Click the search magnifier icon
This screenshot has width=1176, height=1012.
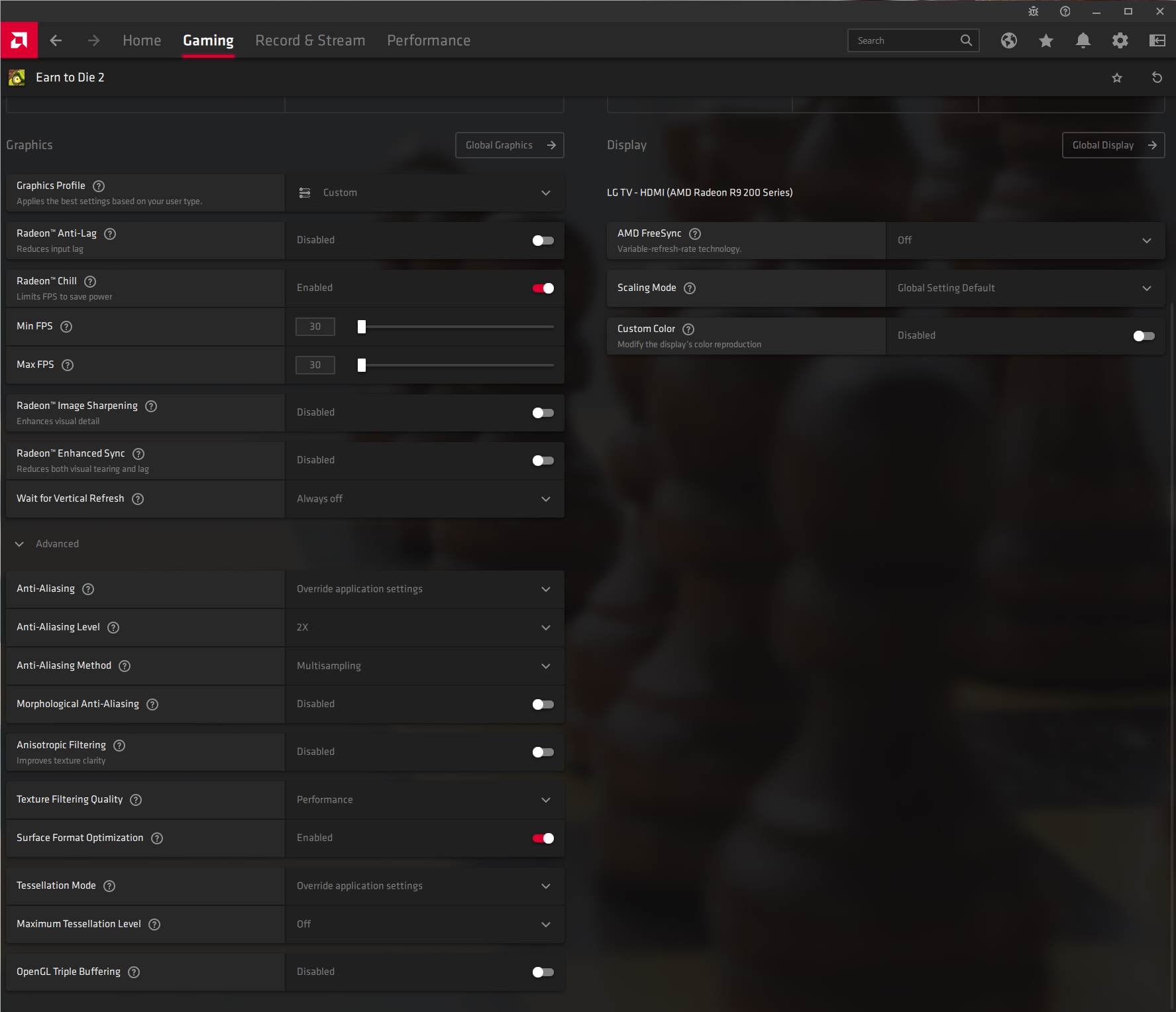tap(966, 40)
